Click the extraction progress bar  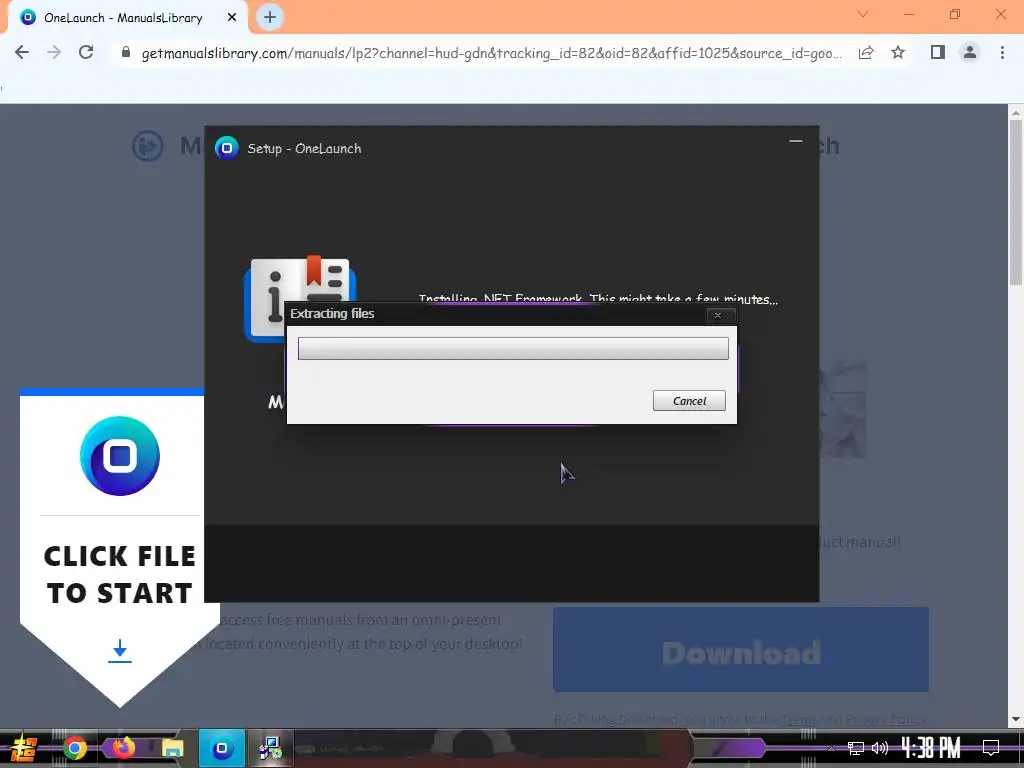click(x=513, y=348)
